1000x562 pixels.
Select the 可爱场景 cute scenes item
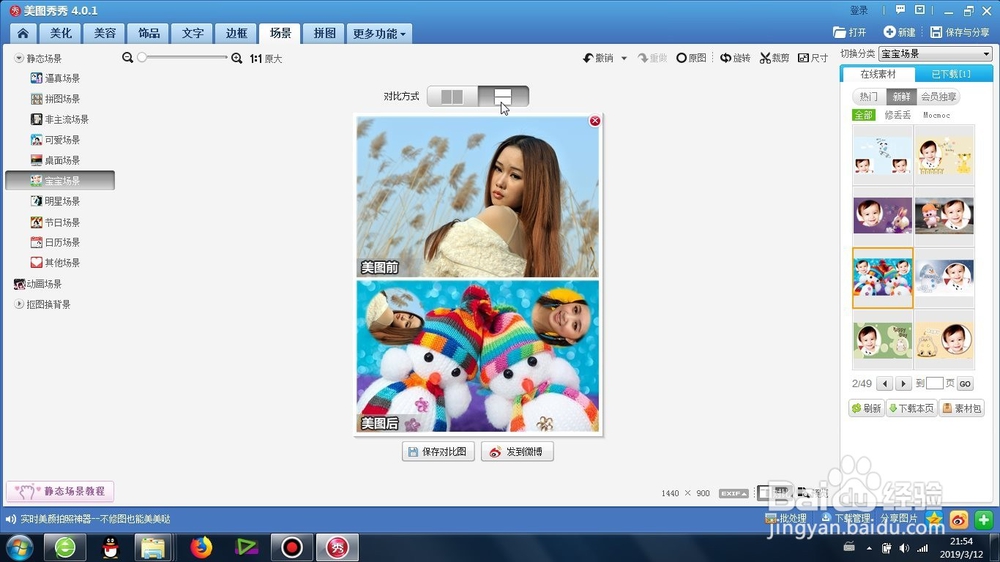click(x=56, y=140)
